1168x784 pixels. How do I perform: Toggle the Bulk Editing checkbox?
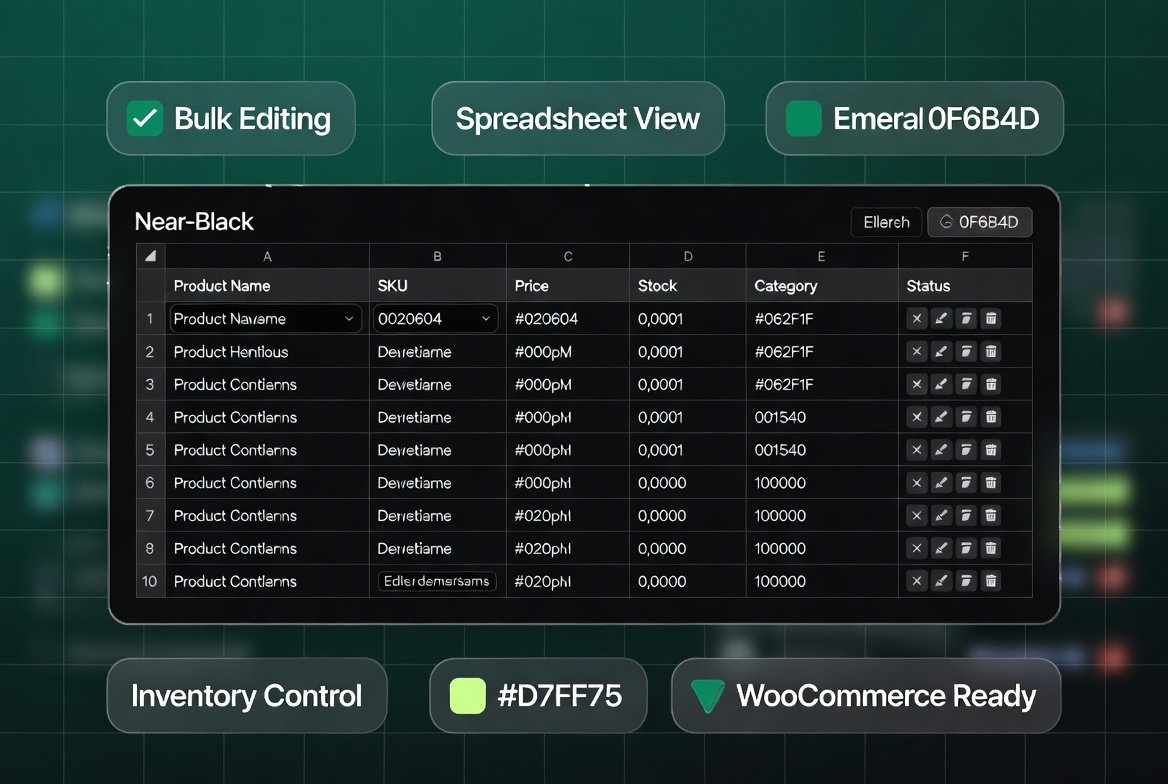[x=145, y=118]
